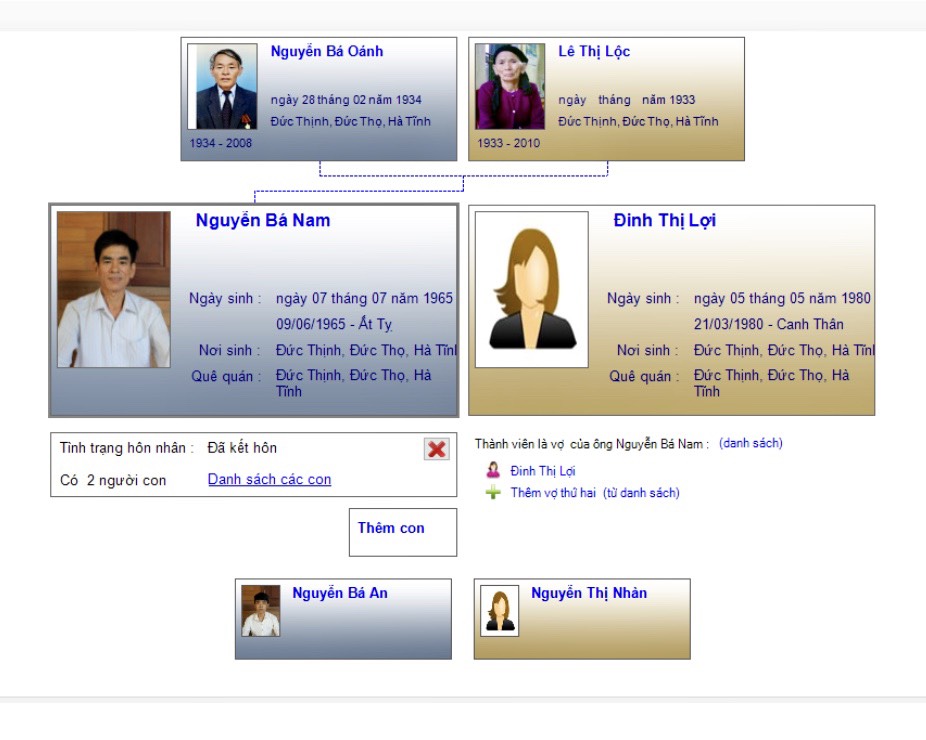Select the Đinh Thị Lợi name heading

coord(664,220)
